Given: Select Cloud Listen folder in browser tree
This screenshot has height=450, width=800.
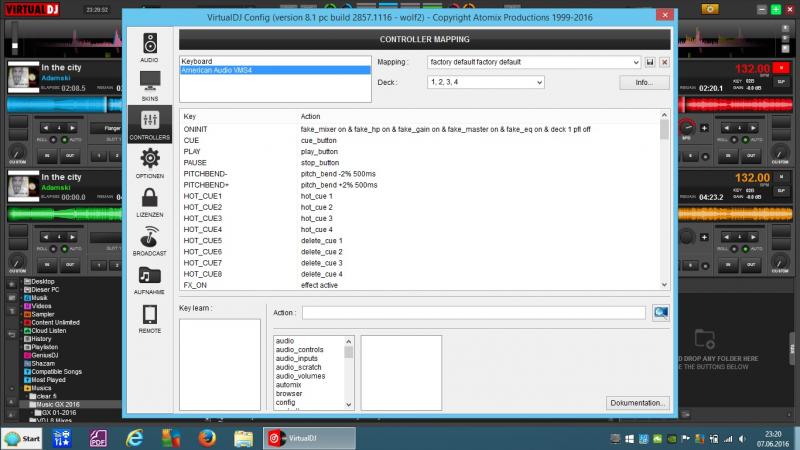Looking at the screenshot, I should tap(51, 331).
